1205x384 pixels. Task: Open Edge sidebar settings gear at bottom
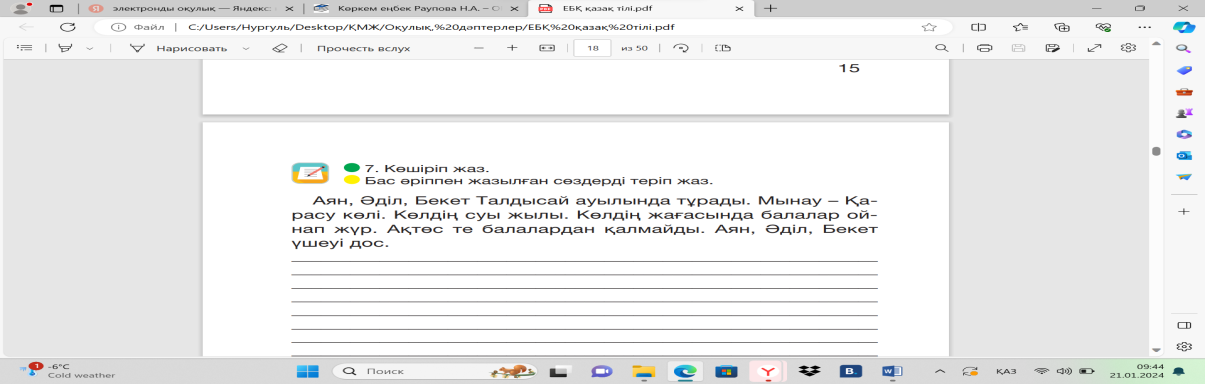1184,347
